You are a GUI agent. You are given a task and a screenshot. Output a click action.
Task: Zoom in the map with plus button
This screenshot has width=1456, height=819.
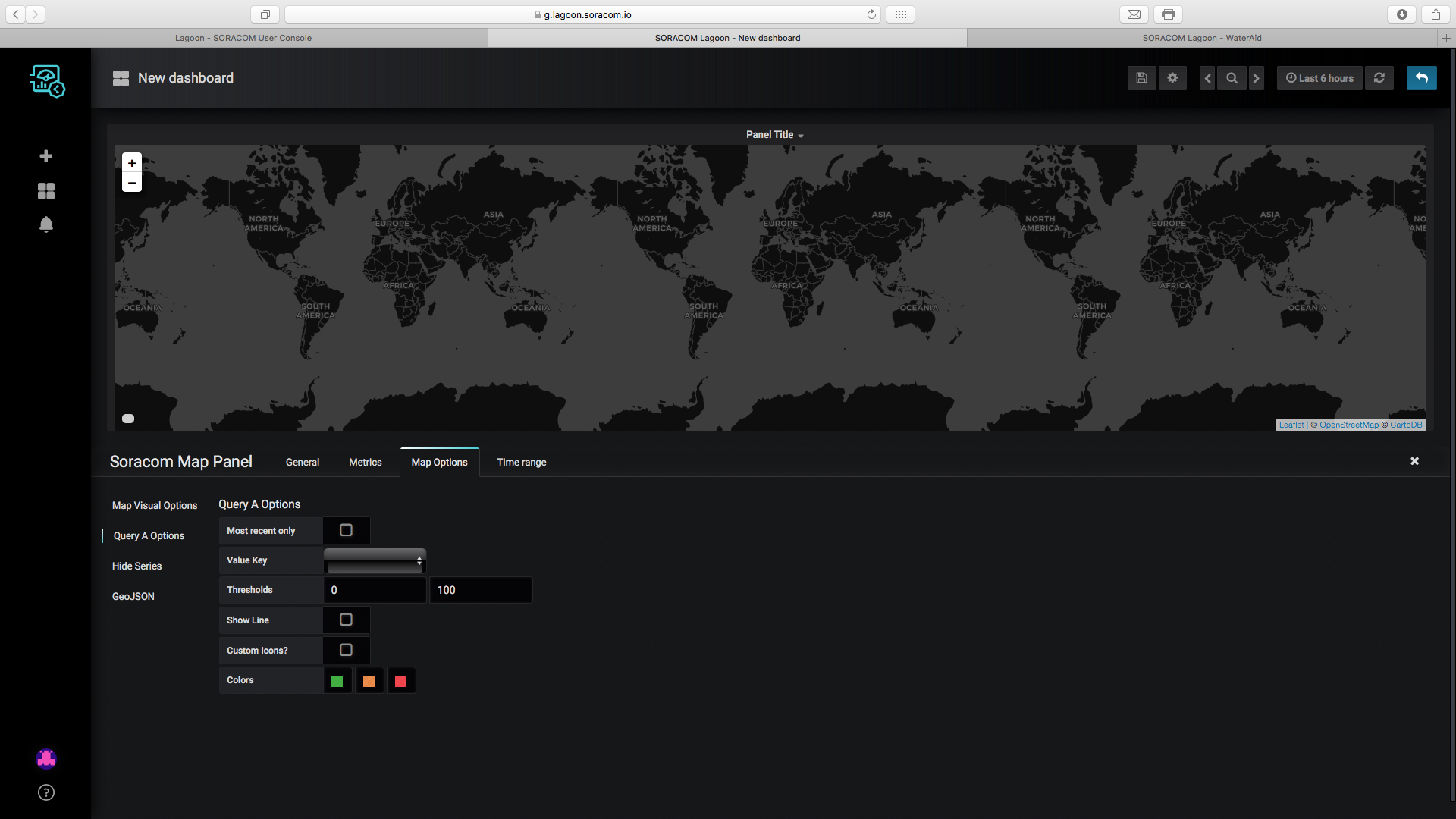pos(132,163)
